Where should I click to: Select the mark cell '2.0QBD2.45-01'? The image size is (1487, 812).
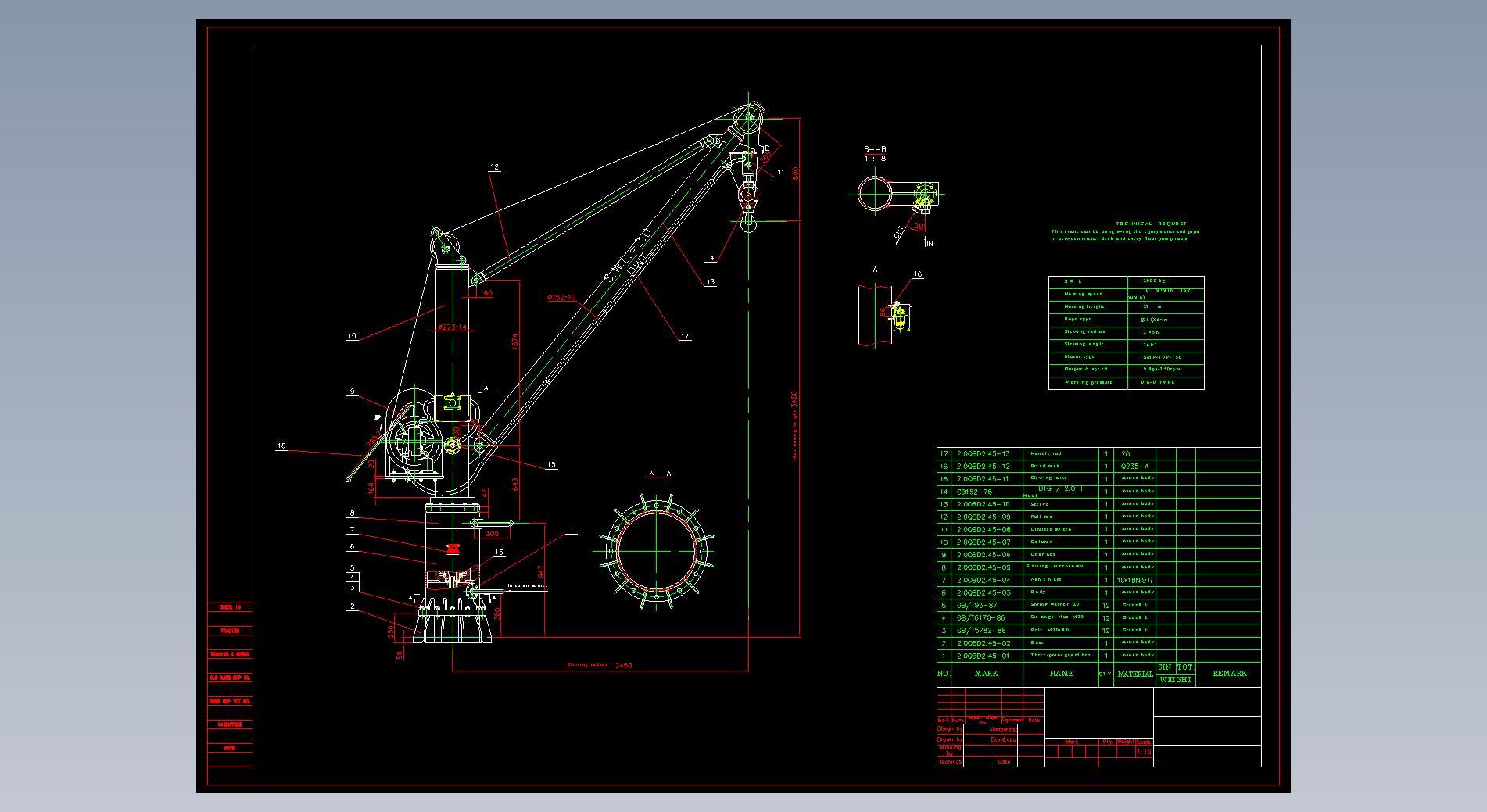pyautogui.click(x=984, y=656)
